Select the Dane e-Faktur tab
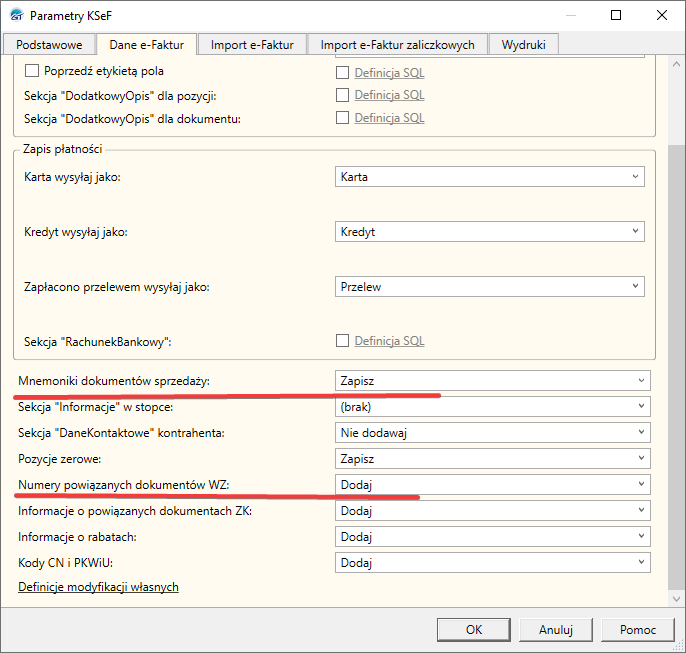 [147, 45]
